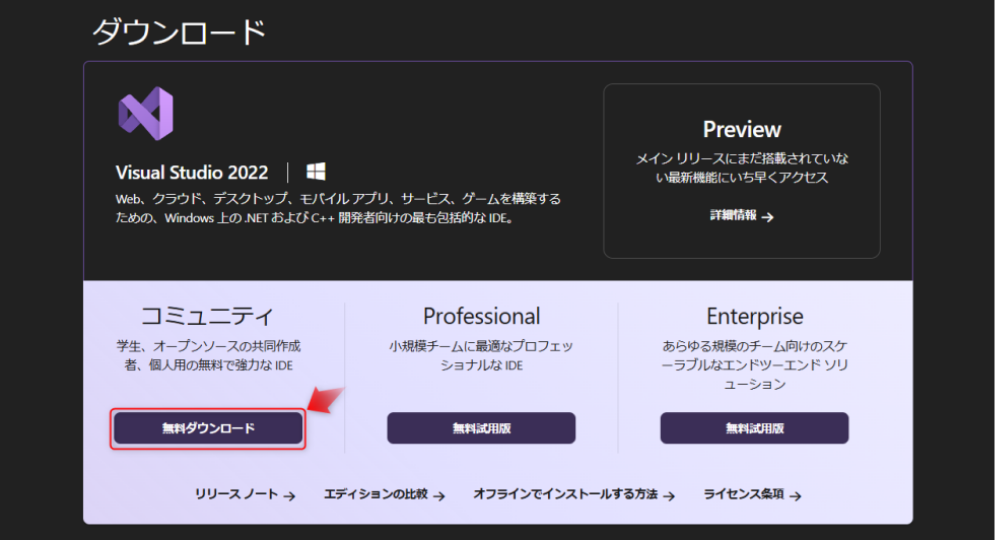Open the ライセンス条項 link
The height and width of the screenshot is (540, 995).
coord(753,494)
